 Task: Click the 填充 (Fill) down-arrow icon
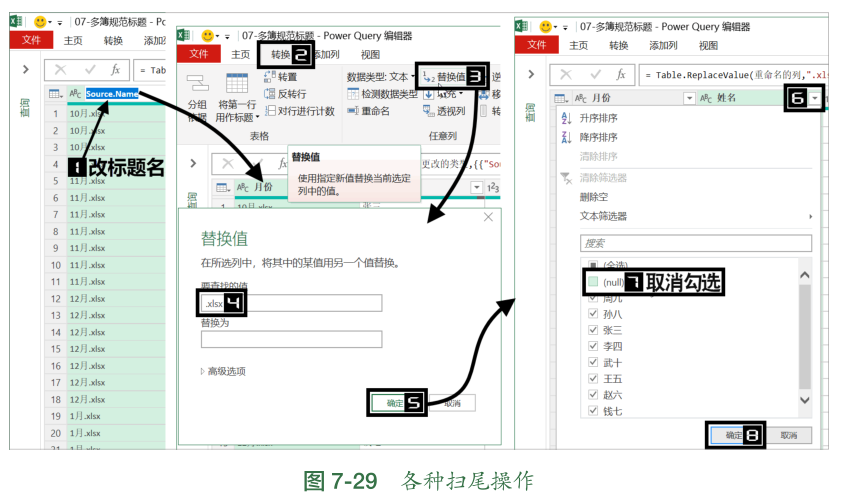point(428,95)
